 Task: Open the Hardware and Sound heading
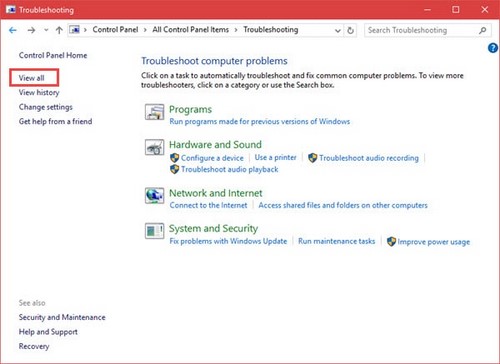point(215,145)
